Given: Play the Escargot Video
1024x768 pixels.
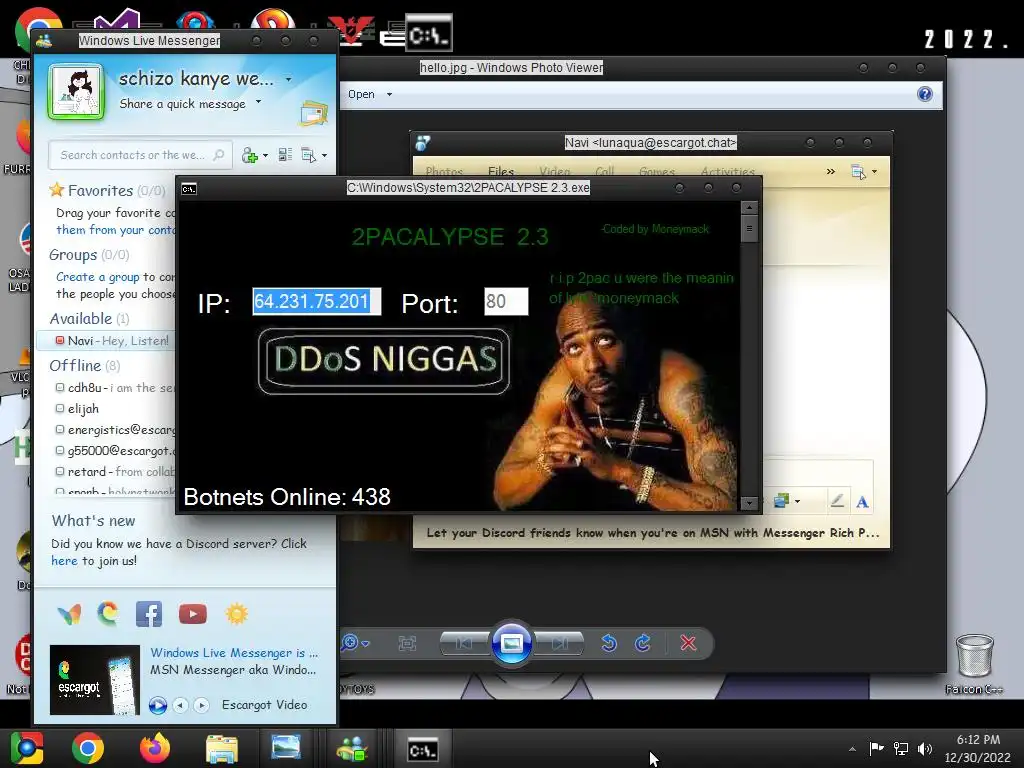Looking at the screenshot, I should click(x=157, y=705).
